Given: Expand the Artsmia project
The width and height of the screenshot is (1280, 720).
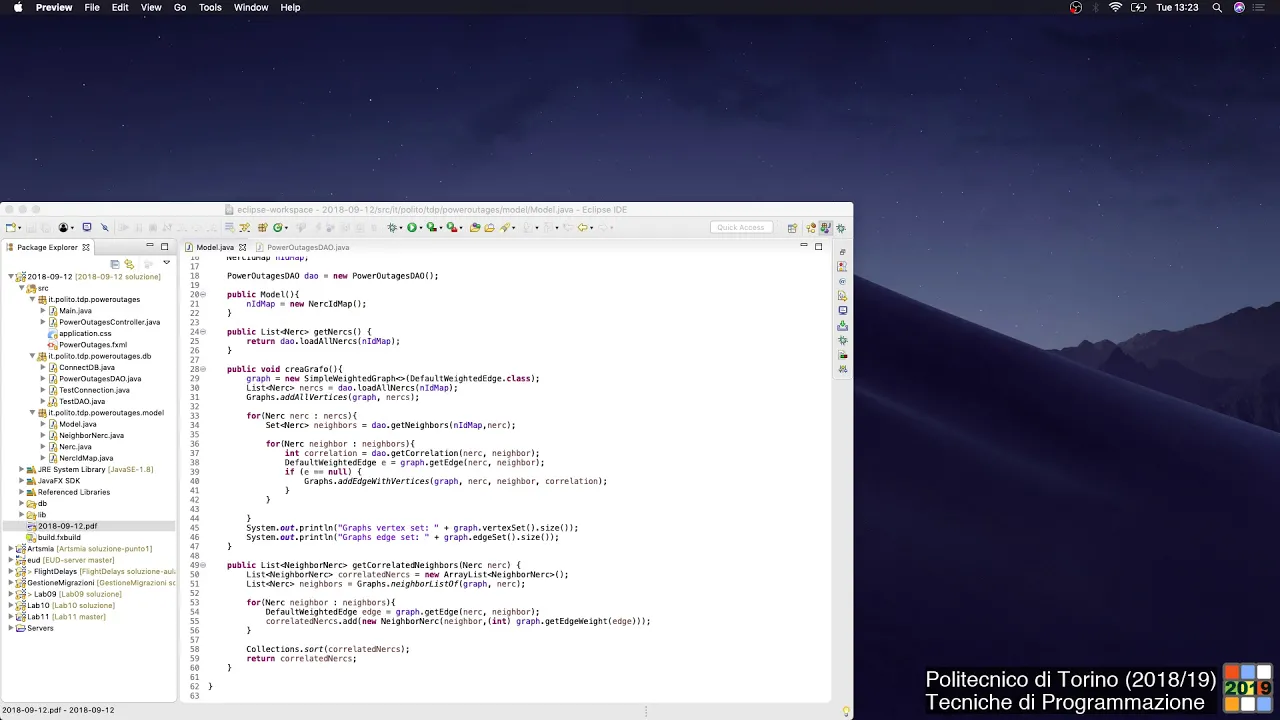Looking at the screenshot, I should (x=11, y=549).
